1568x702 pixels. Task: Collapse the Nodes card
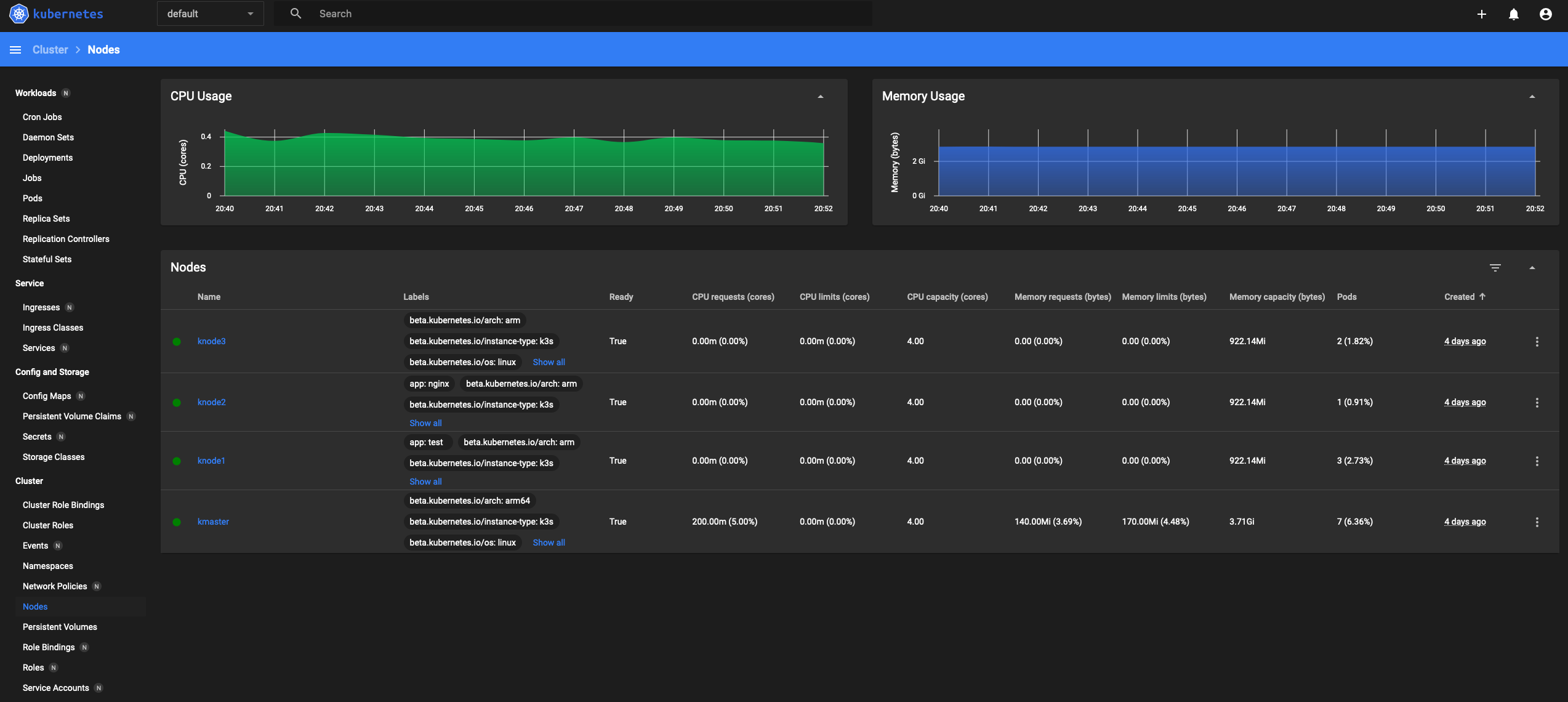(x=1532, y=268)
